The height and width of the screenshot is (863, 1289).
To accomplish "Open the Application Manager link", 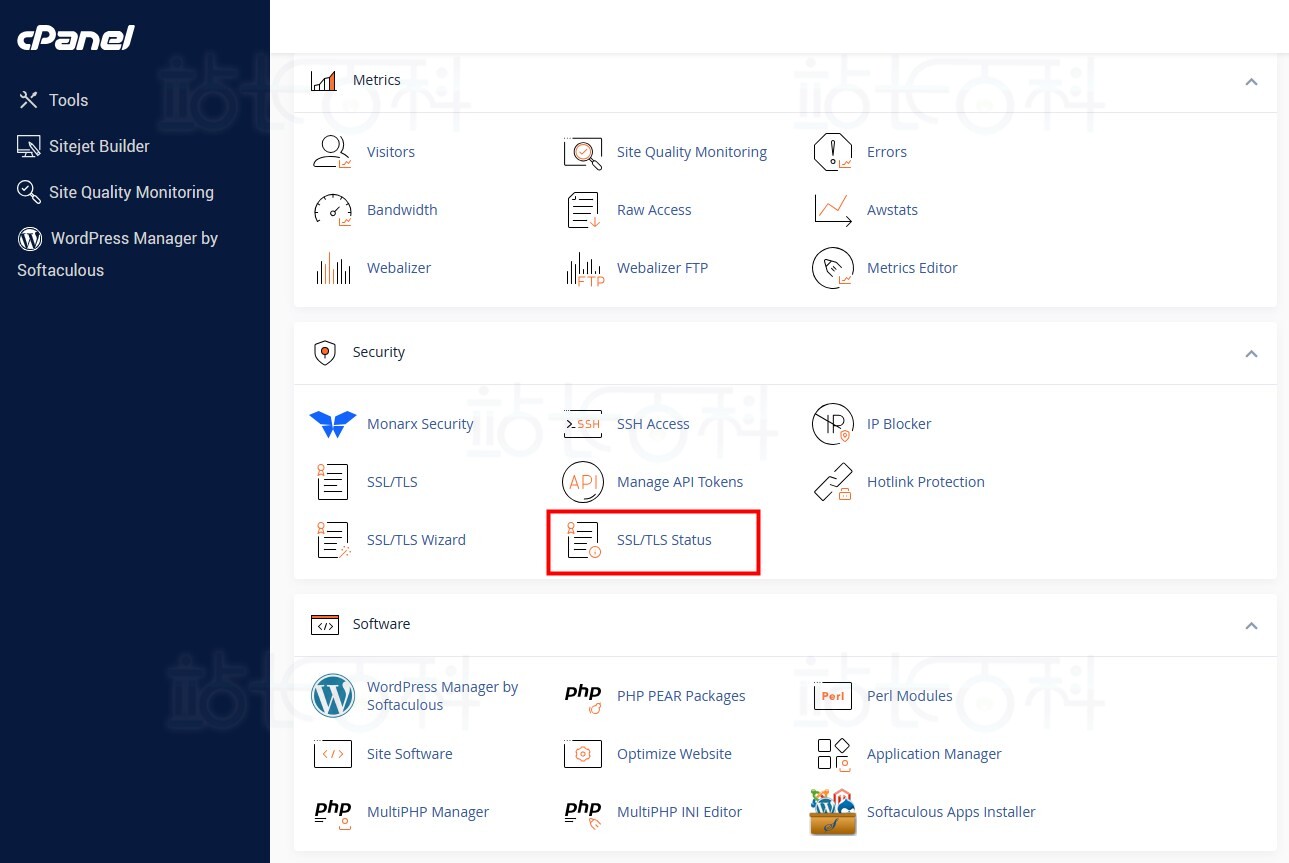I will coord(934,754).
